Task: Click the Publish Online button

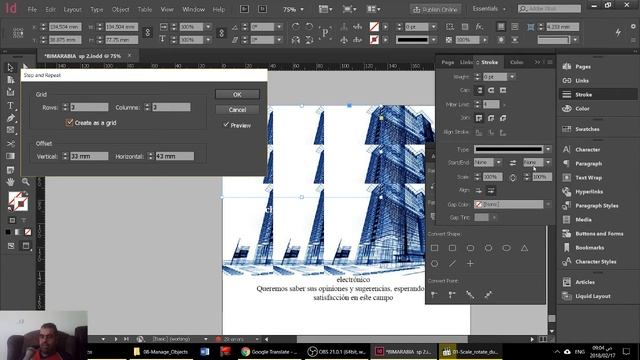Action: click(435, 9)
